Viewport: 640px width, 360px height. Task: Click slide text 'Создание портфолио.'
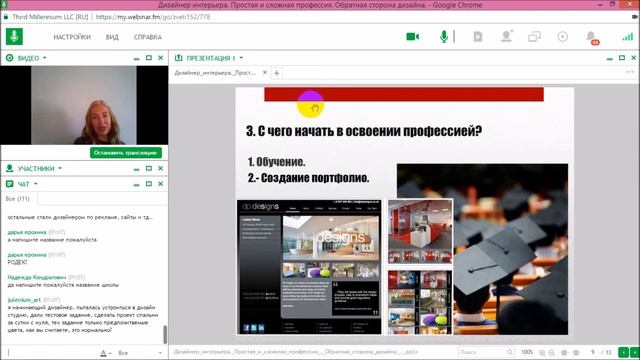(x=315, y=178)
